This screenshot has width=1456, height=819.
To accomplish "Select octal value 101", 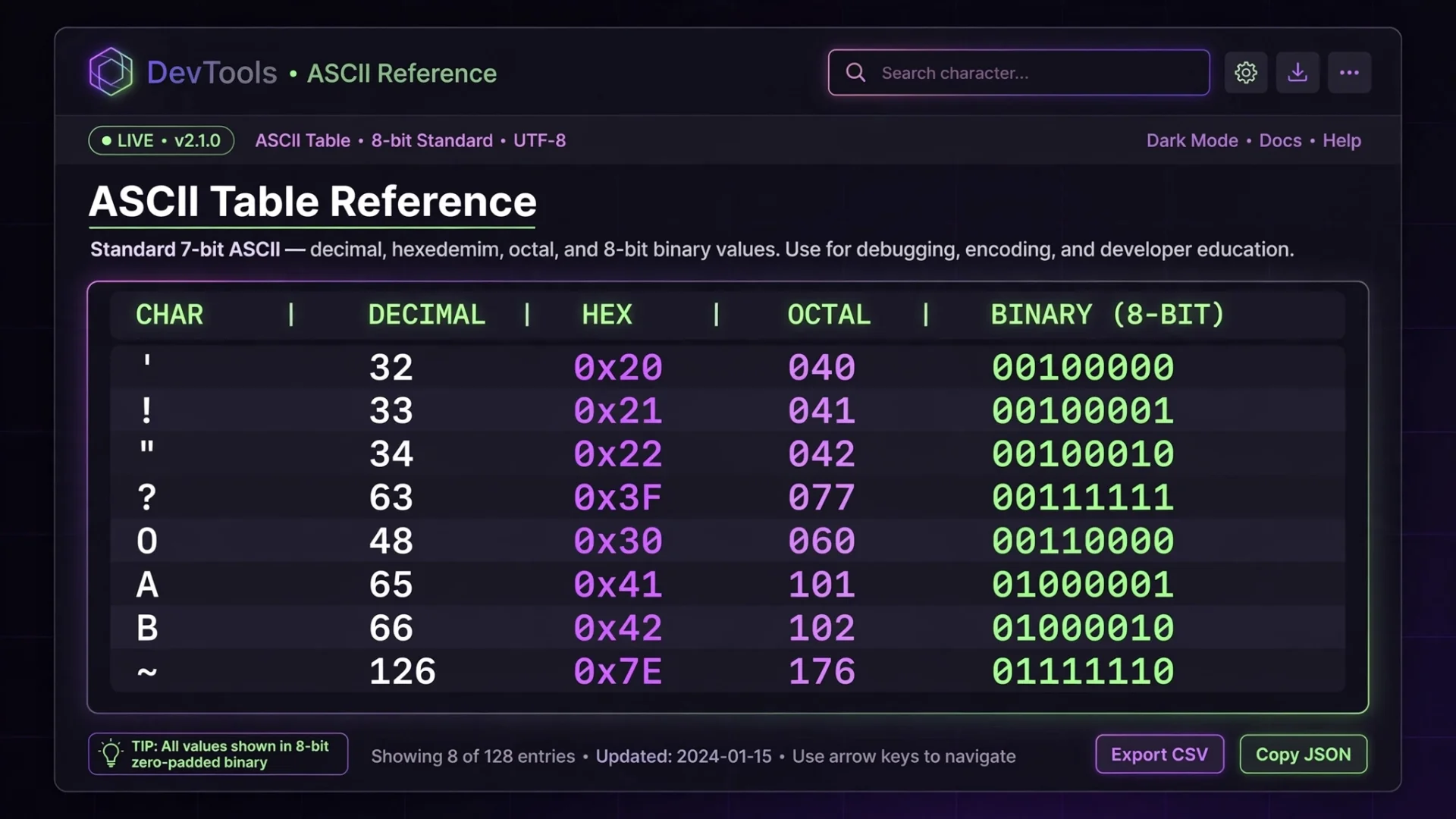I will [x=822, y=585].
